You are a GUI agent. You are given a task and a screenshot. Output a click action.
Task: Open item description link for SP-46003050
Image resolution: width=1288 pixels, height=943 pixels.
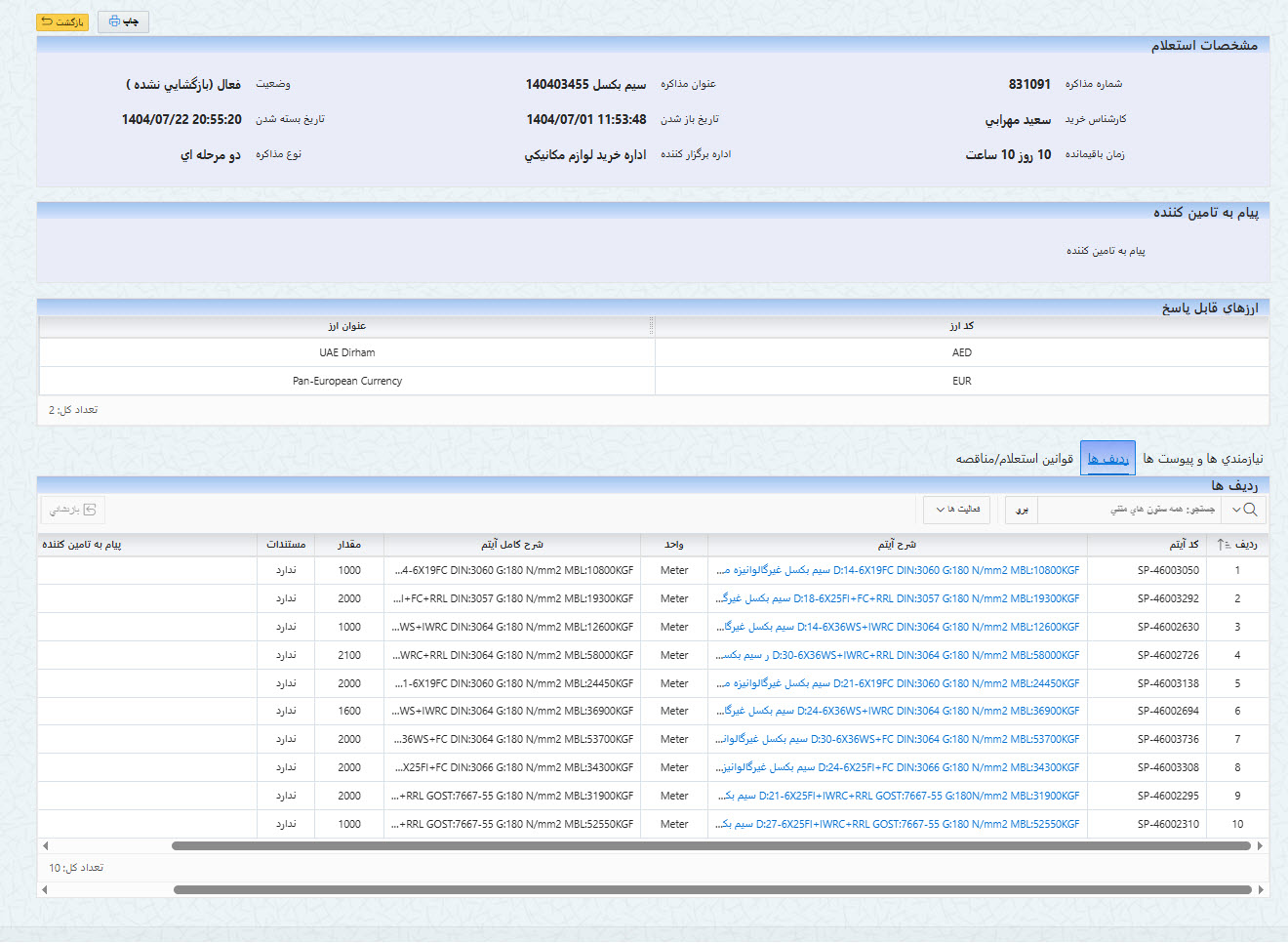click(898, 571)
